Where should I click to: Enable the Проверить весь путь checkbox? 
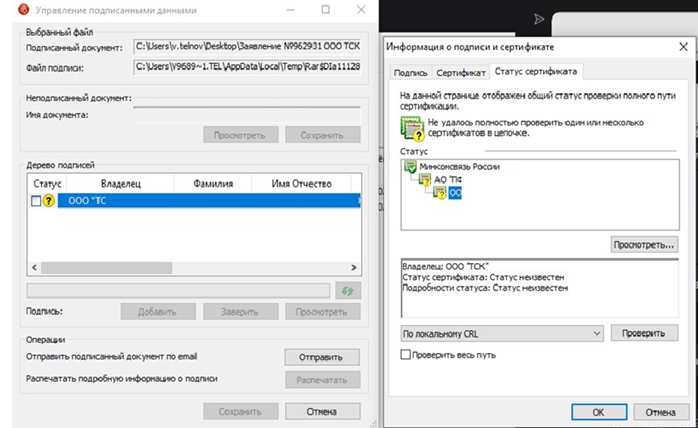tap(405, 354)
